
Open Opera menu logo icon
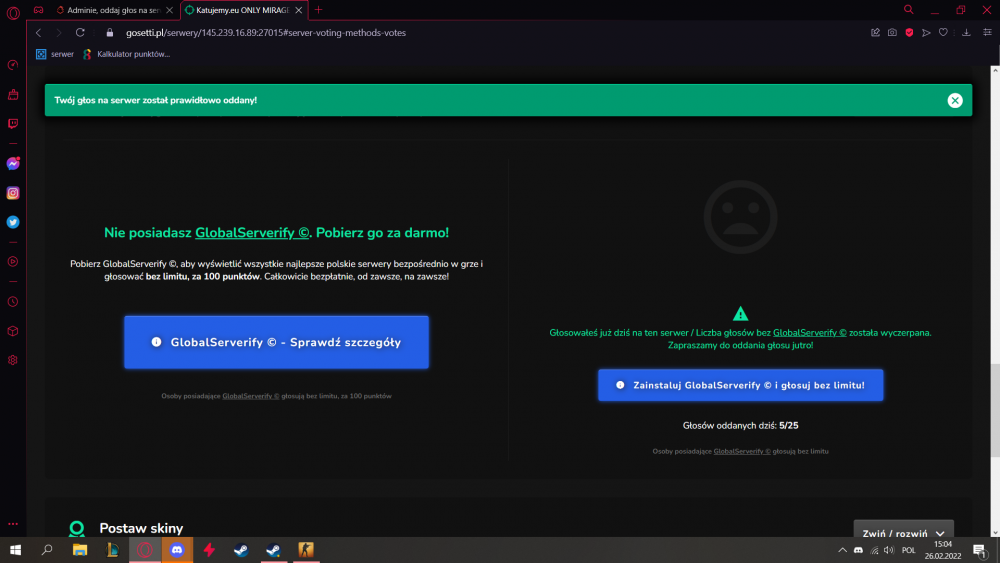click(x=13, y=12)
